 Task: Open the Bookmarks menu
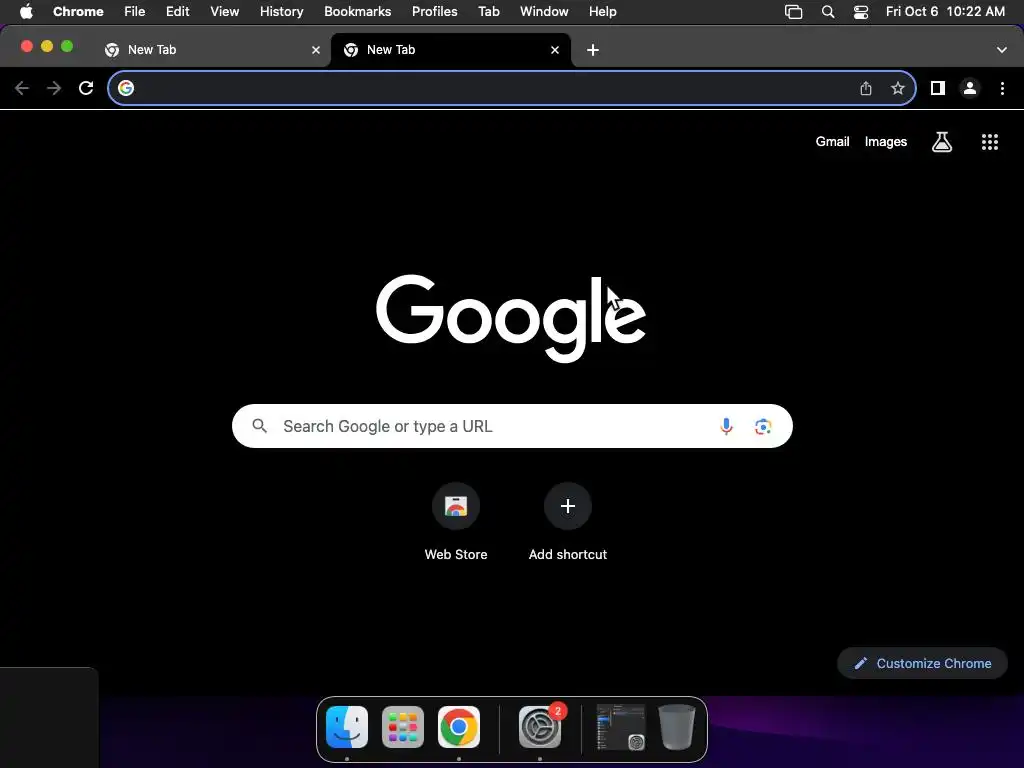[358, 12]
